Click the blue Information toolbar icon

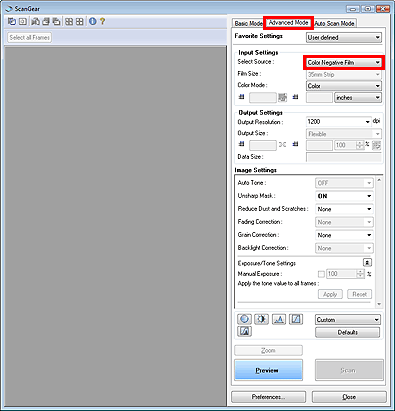pos(93,22)
